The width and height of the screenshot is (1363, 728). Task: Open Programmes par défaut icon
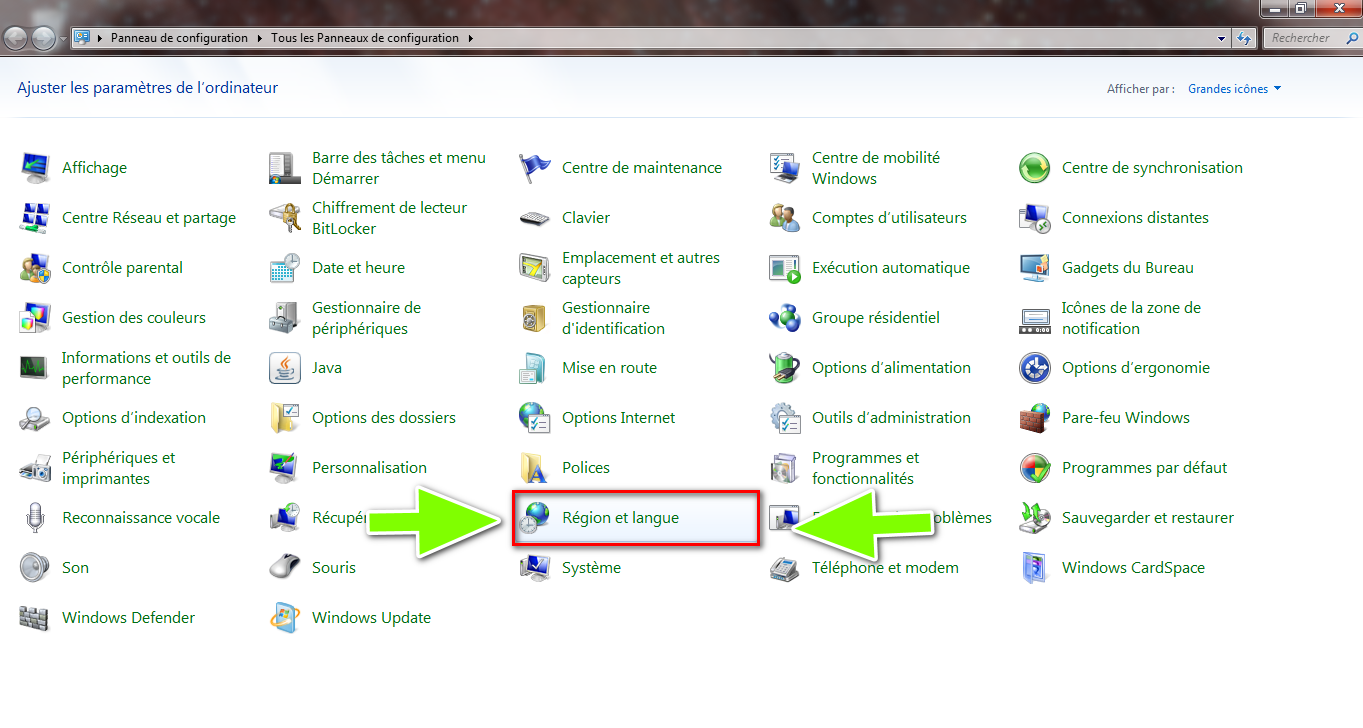coord(1035,468)
